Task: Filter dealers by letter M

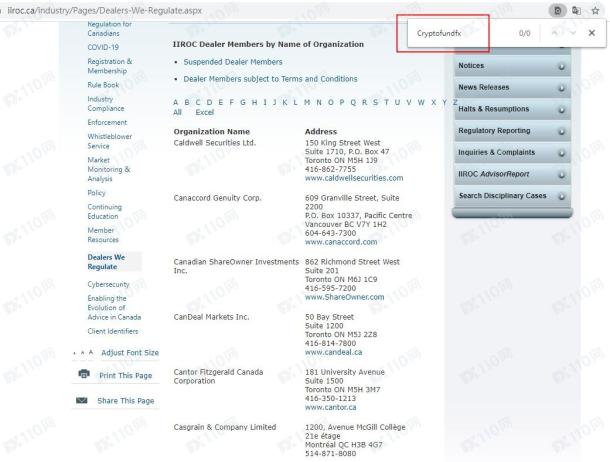Action: click(307, 103)
